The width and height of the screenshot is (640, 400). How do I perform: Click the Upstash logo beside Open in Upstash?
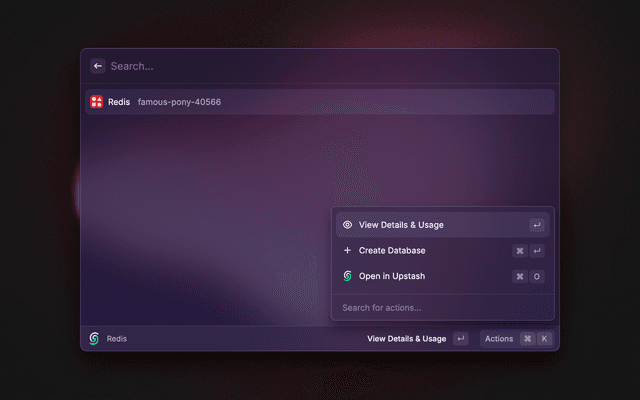[x=347, y=276]
